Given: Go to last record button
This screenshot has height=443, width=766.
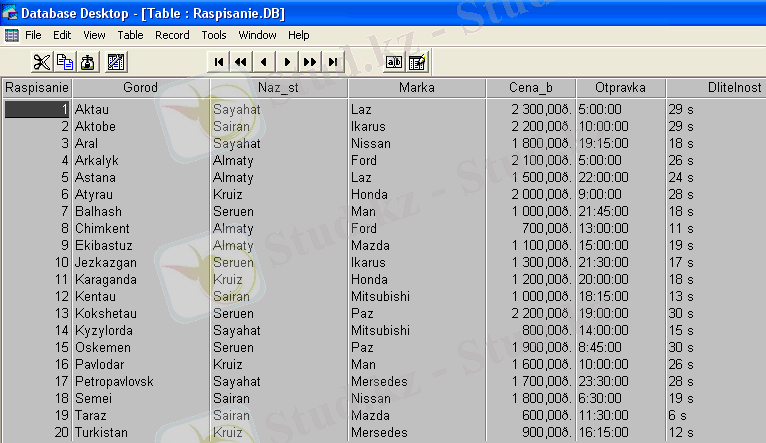Looking at the screenshot, I should (333, 62).
